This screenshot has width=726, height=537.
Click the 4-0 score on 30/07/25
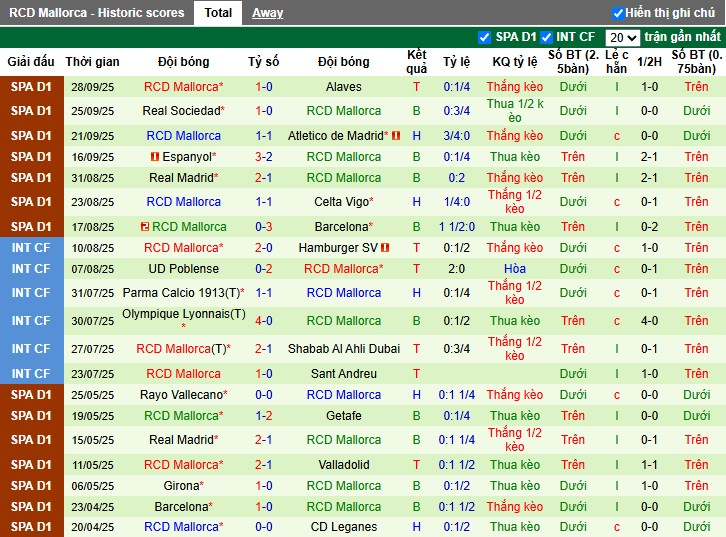pos(263,321)
